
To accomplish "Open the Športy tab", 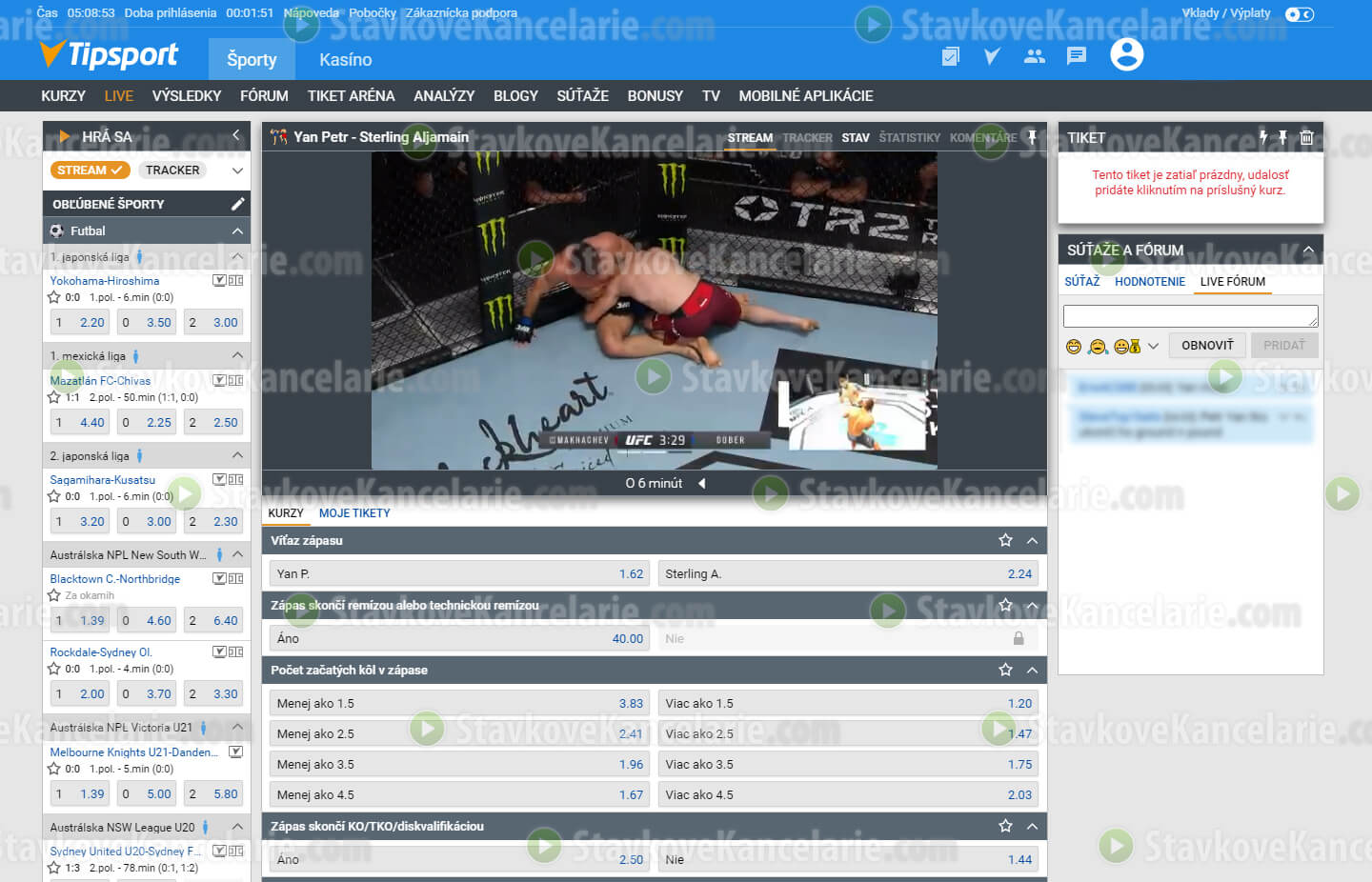I will tap(252, 59).
